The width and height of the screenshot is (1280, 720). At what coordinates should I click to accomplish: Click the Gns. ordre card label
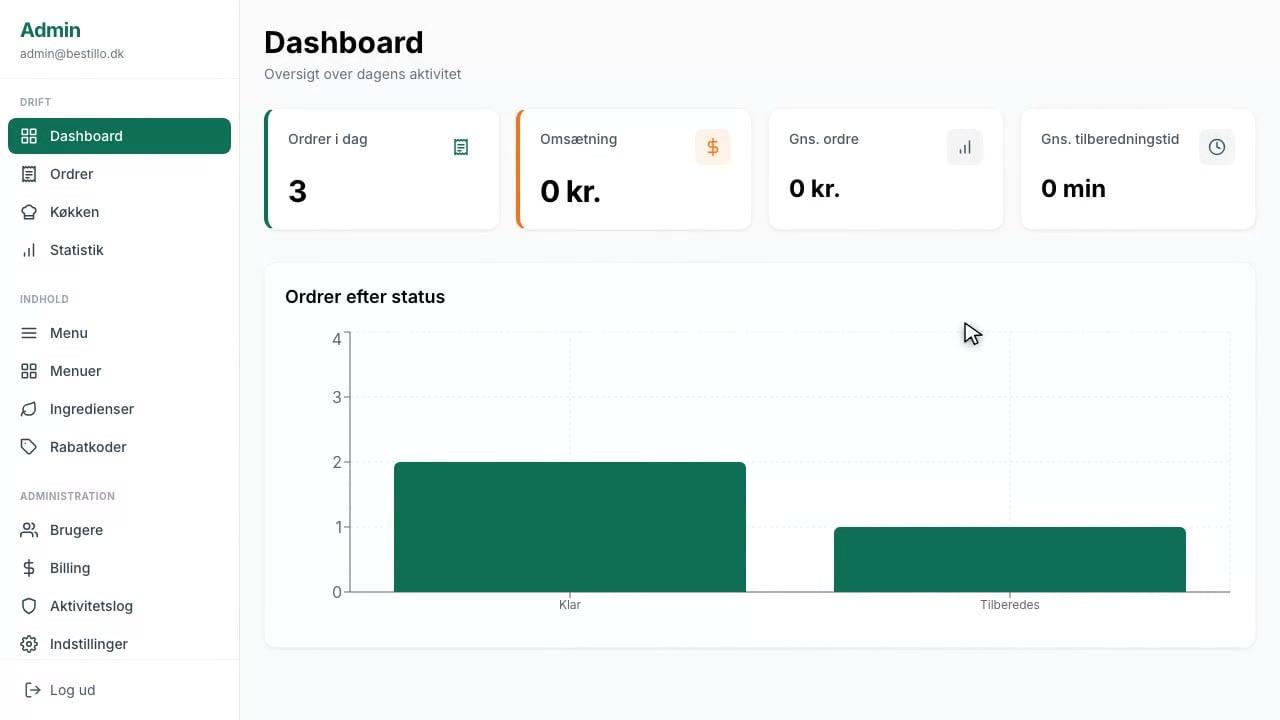point(824,139)
